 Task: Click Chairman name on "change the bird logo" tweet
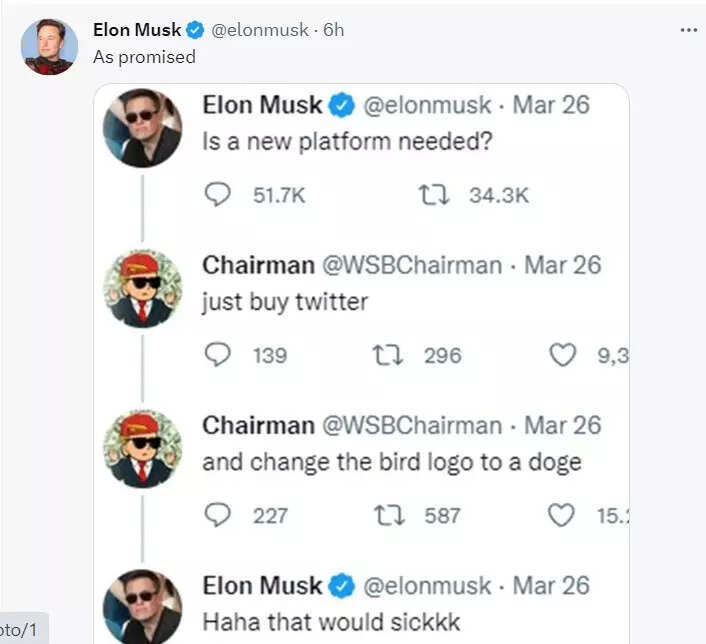(x=256, y=426)
